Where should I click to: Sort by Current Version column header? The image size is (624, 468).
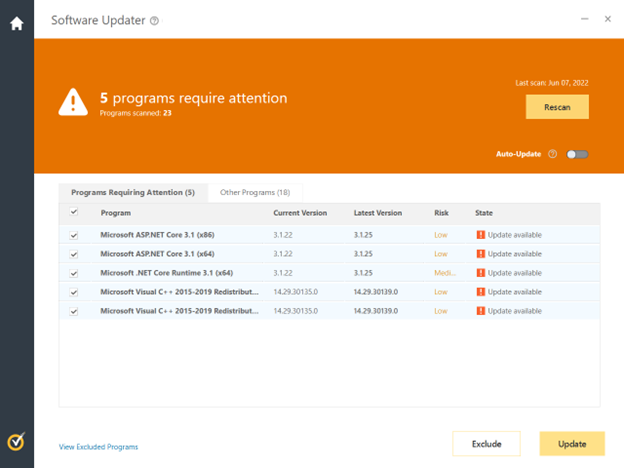[300, 213]
